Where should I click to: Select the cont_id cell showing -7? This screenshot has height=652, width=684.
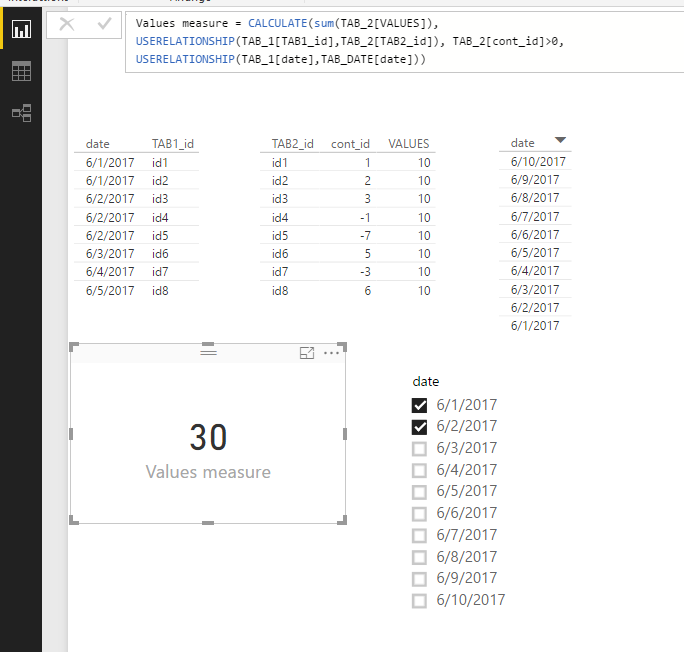[365, 236]
